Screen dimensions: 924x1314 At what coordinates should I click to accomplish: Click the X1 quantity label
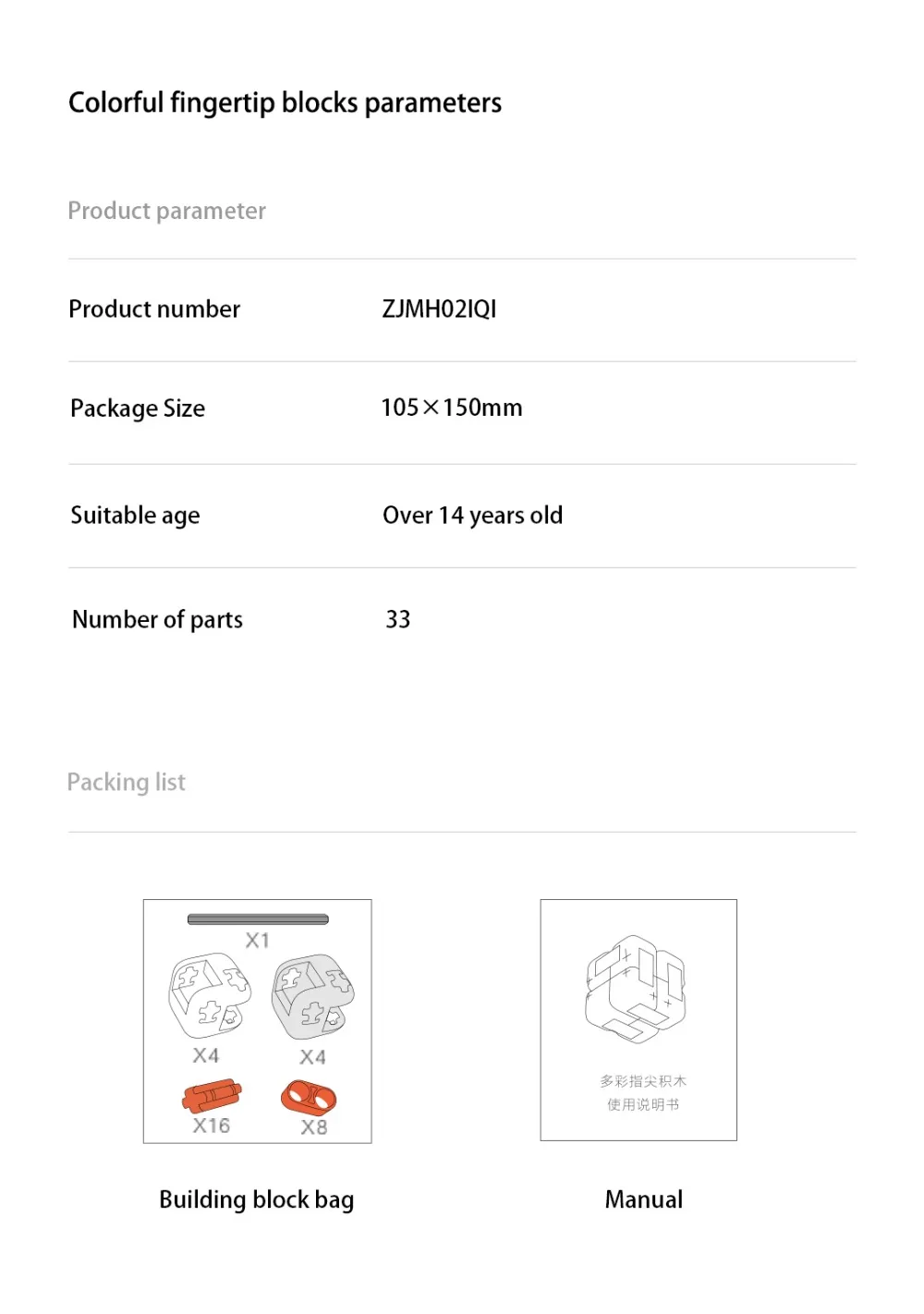coord(258,941)
